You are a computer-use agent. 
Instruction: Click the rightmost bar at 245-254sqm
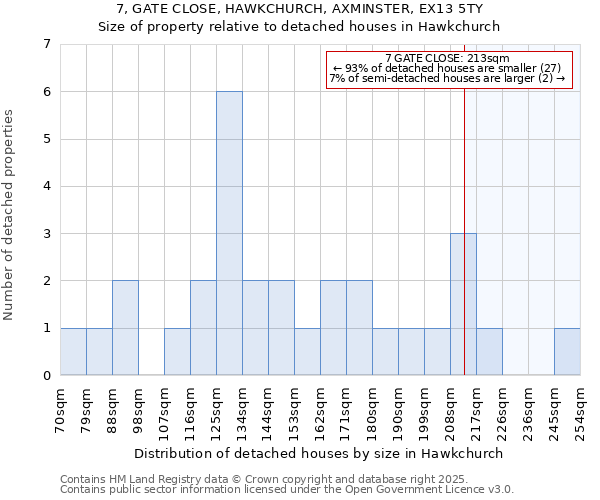pyautogui.click(x=567, y=351)
